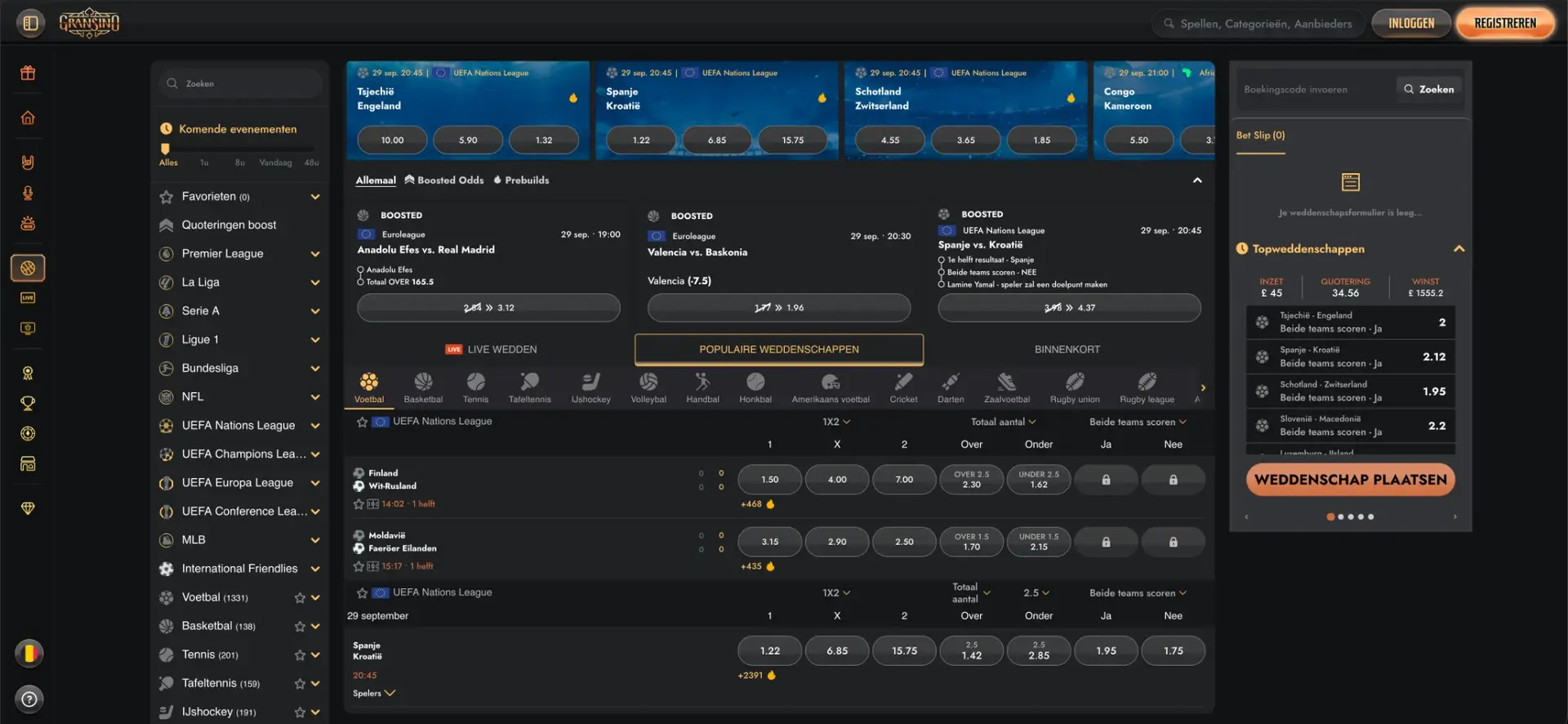
Task: Focus the Boekingscode invoeren input
Action: coord(1315,90)
